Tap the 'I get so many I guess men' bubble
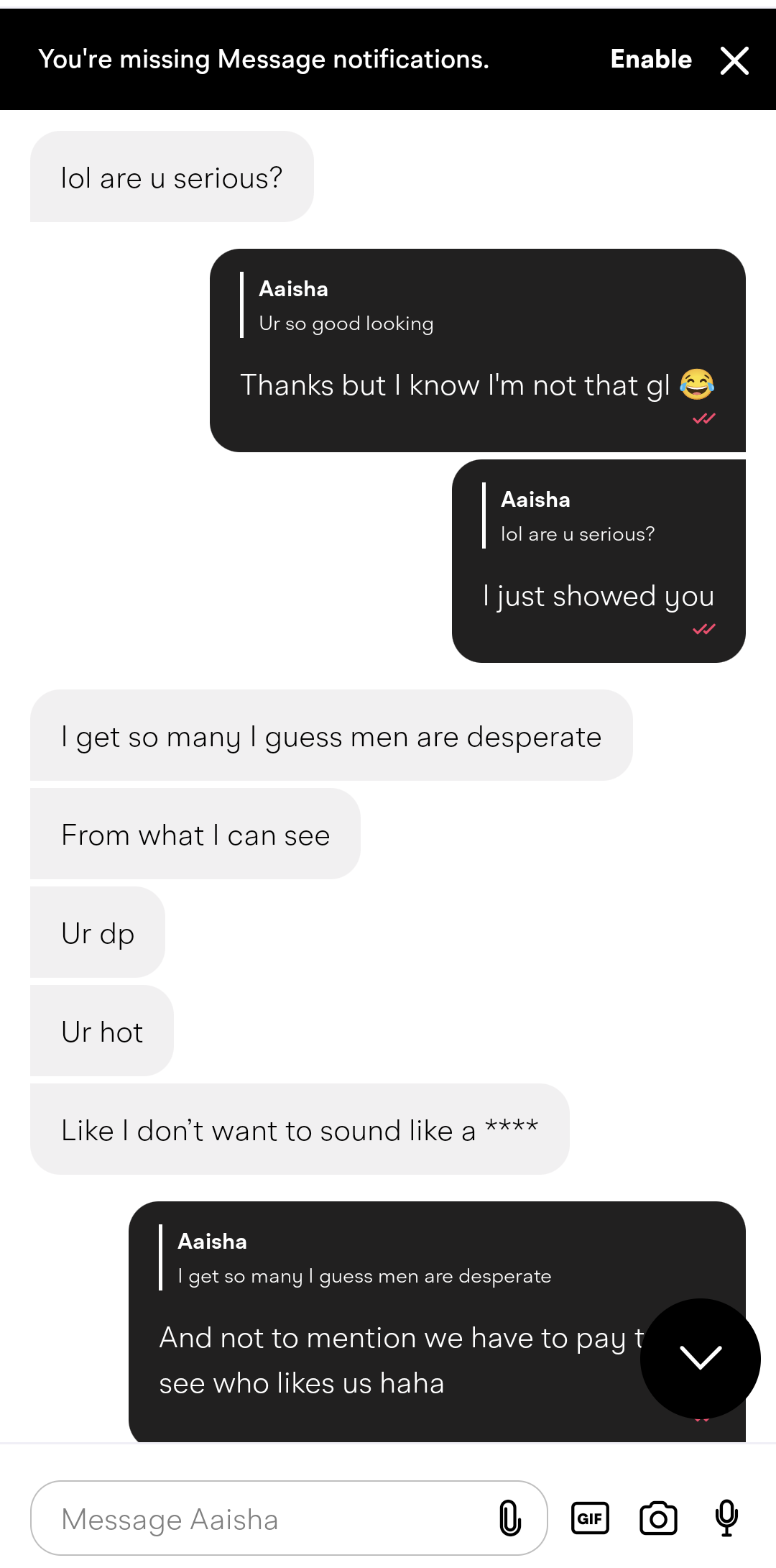Image resolution: width=776 pixels, height=1568 pixels. coord(331,735)
